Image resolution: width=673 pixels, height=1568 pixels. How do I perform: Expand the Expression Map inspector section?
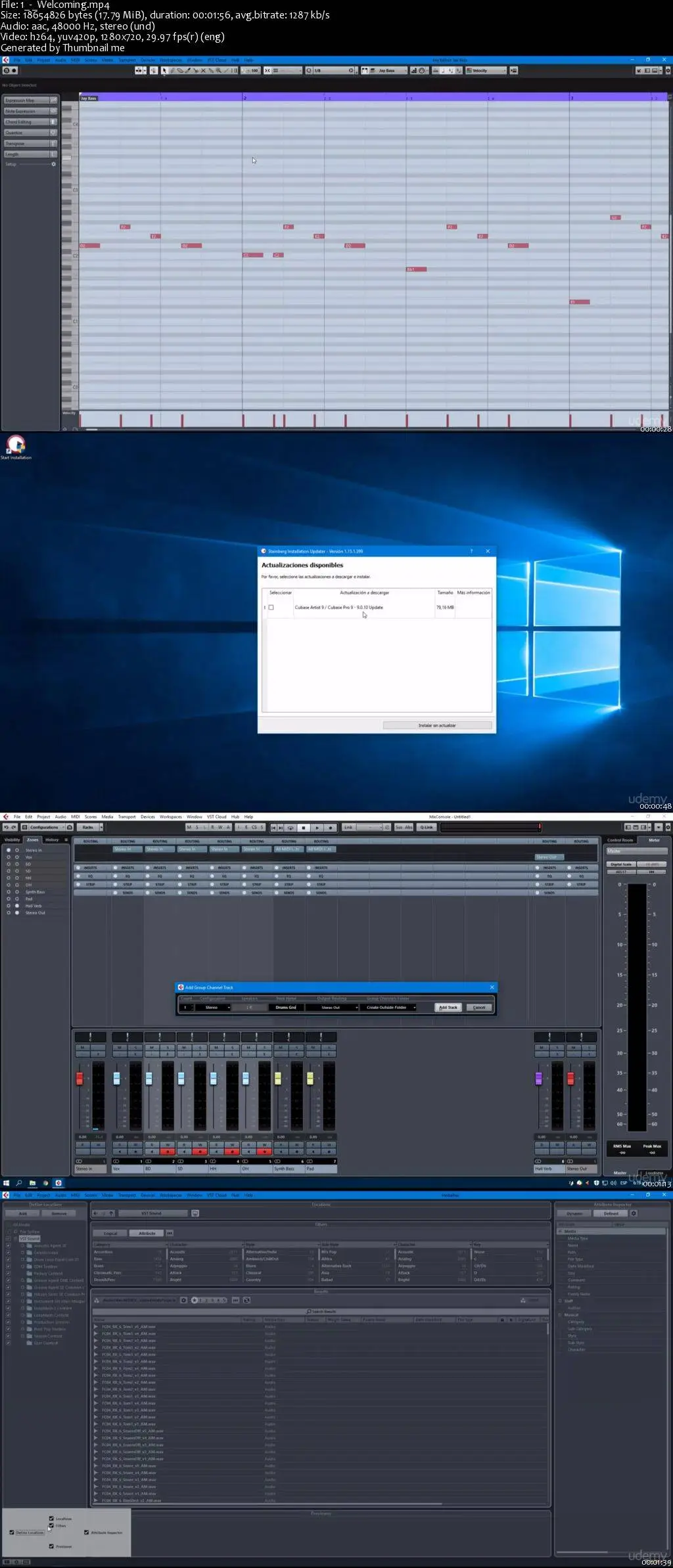click(x=30, y=101)
